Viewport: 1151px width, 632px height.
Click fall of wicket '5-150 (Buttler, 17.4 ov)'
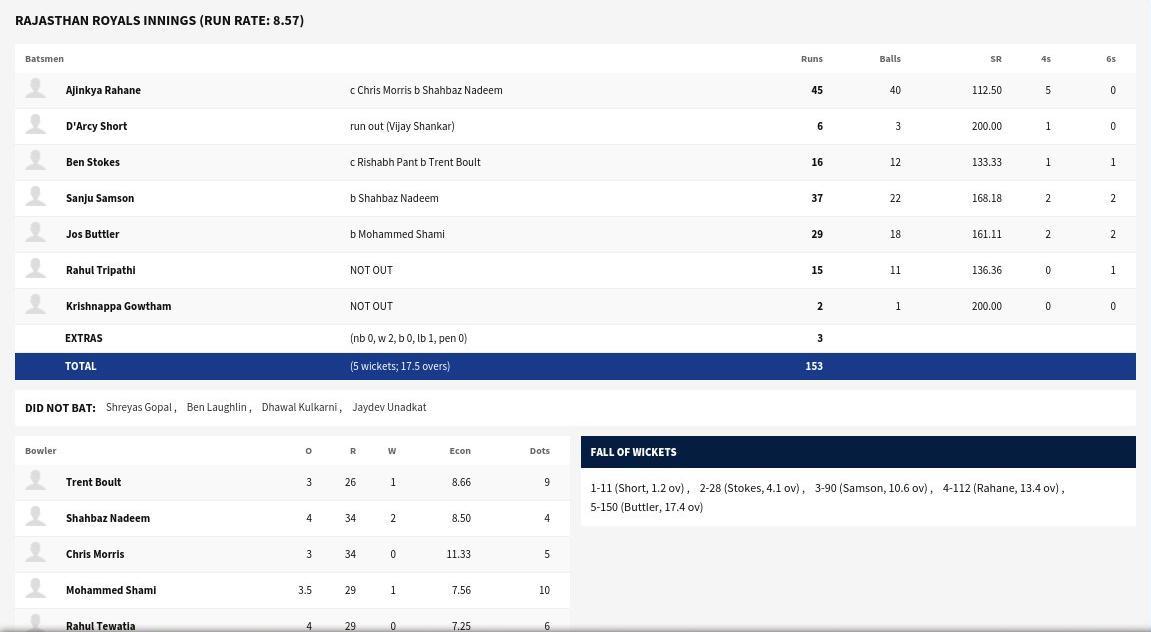pos(647,507)
